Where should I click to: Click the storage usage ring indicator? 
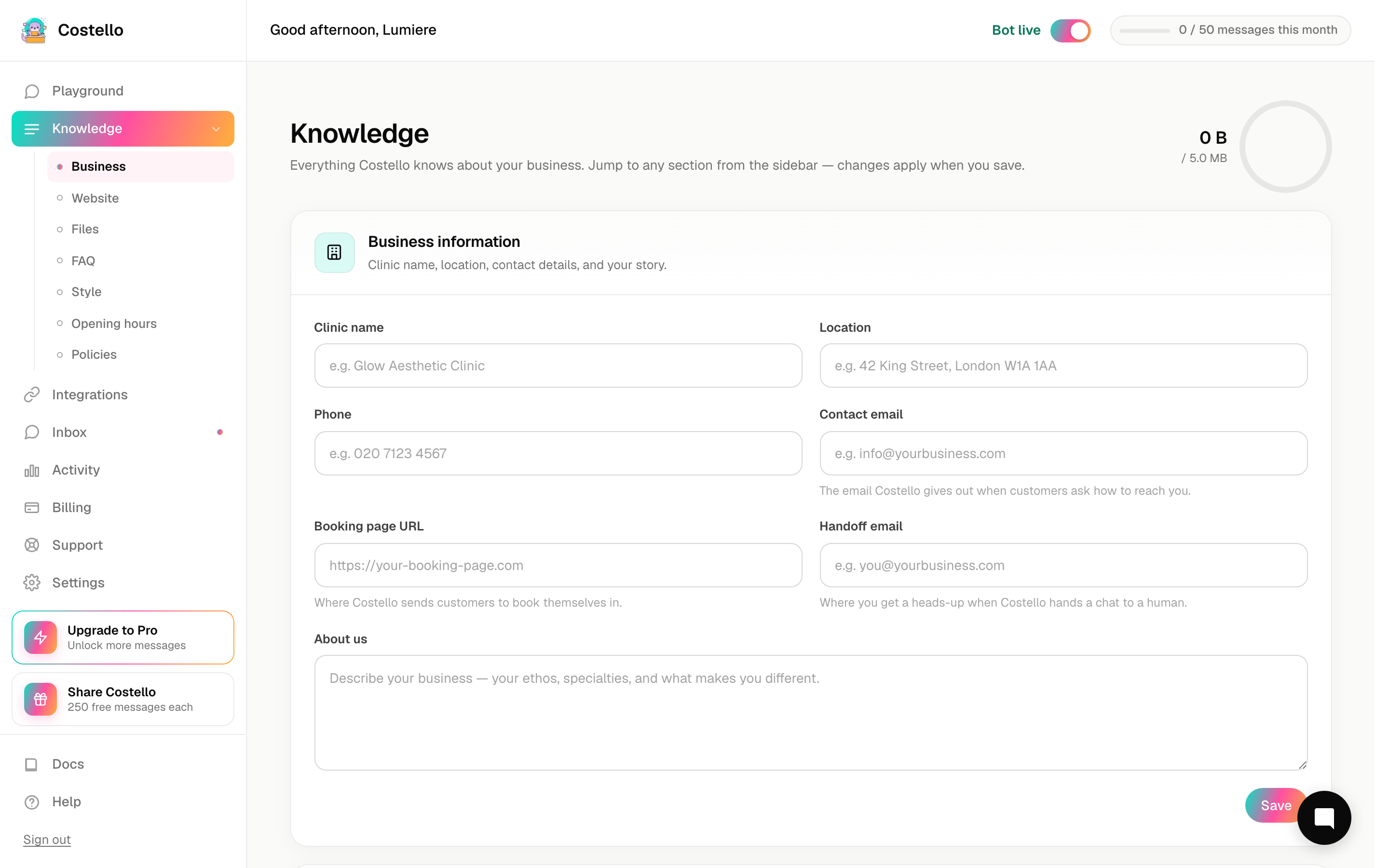[1285, 147]
